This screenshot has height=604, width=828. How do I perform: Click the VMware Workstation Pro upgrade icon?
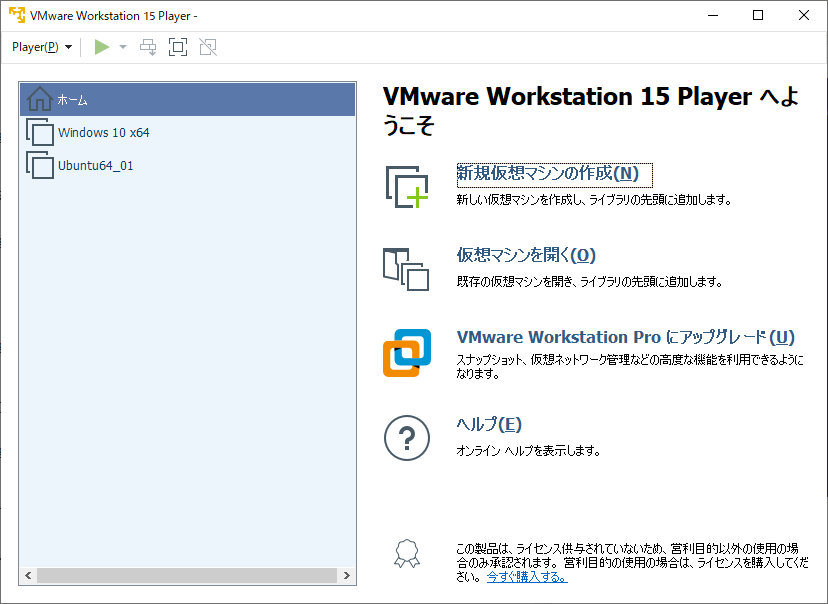coord(406,353)
